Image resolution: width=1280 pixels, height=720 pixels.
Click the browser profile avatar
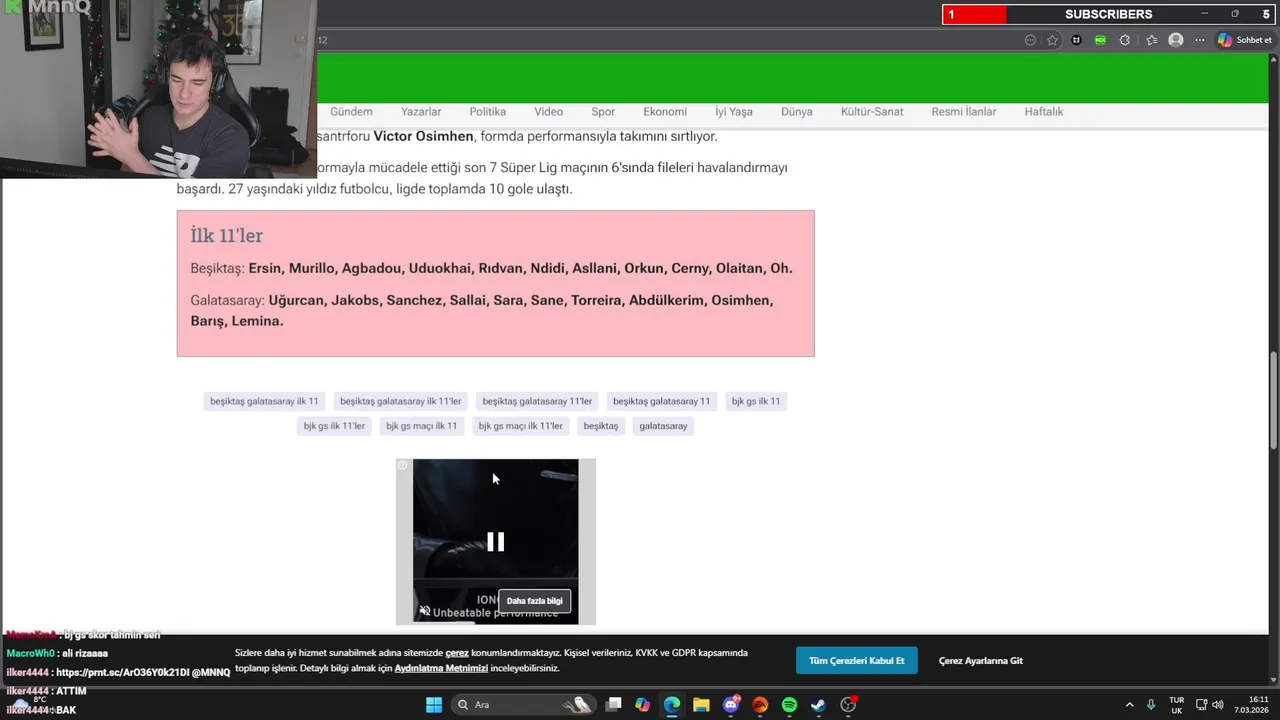click(x=1176, y=40)
